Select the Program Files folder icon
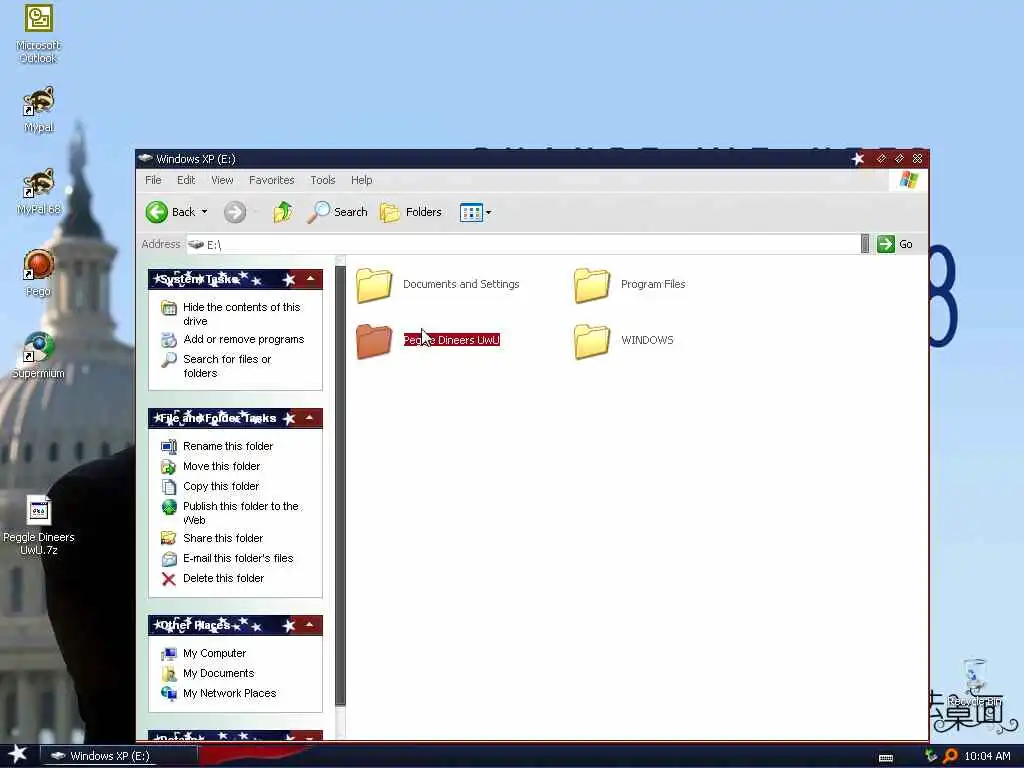 click(x=592, y=285)
